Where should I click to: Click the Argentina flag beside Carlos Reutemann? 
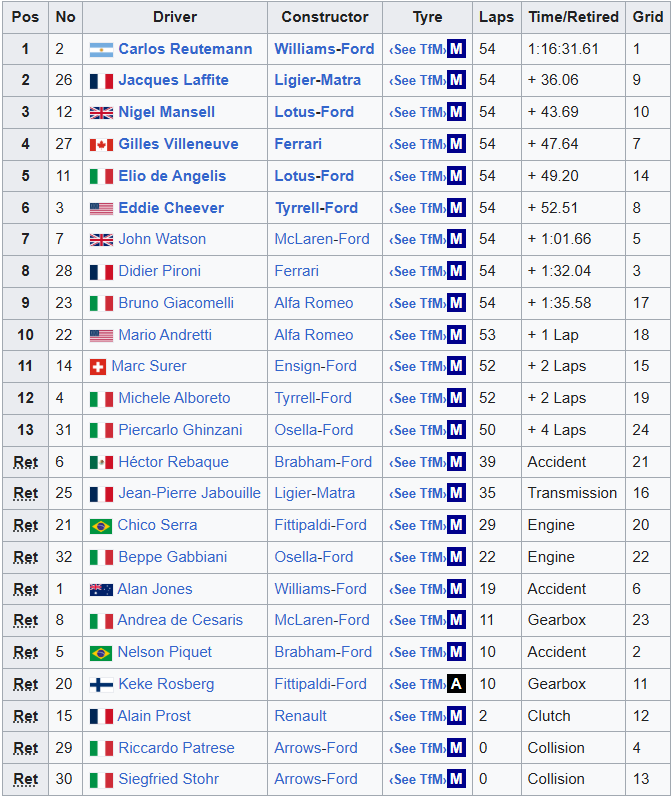pyautogui.click(x=101, y=50)
